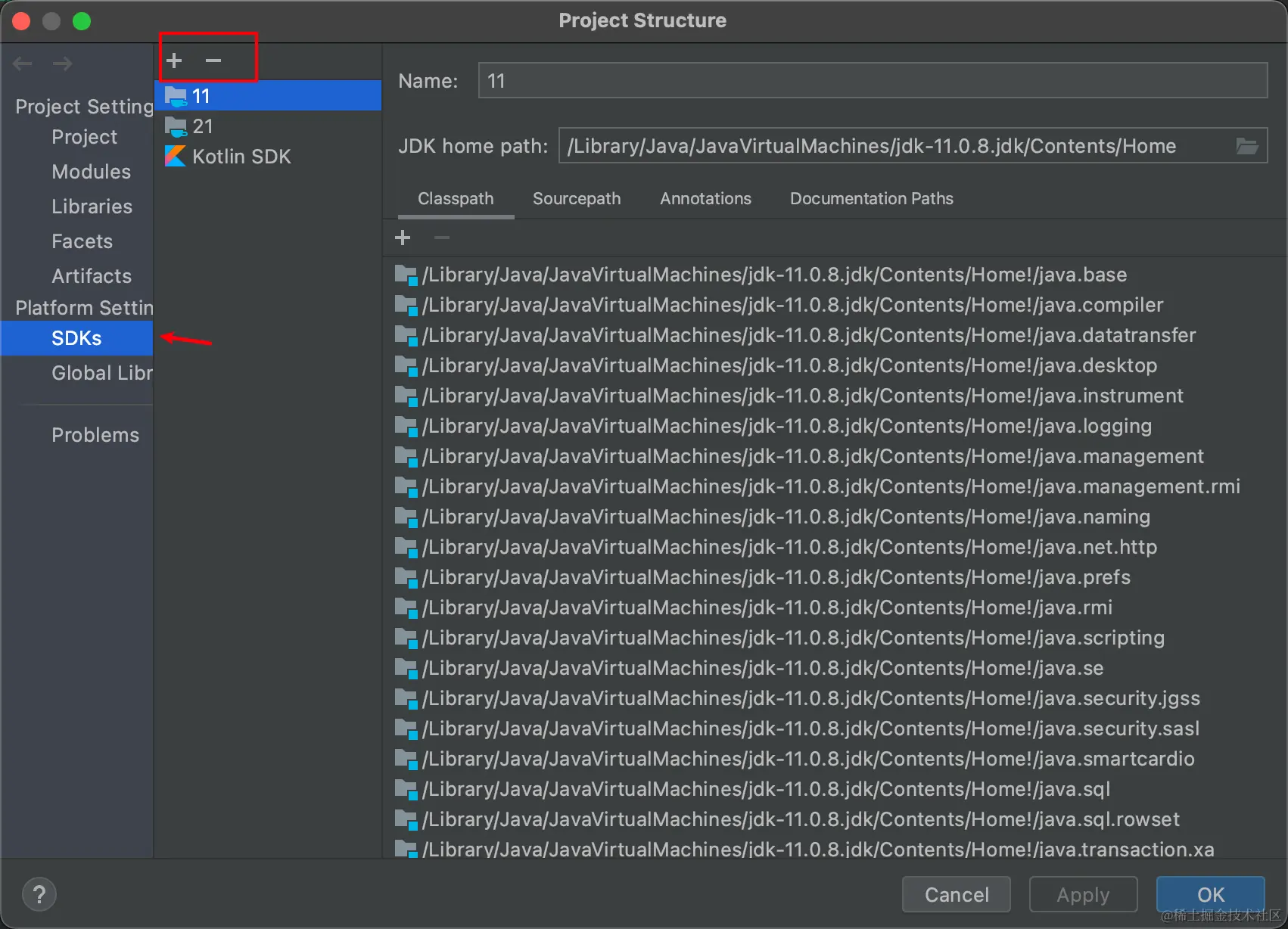Image resolution: width=1288 pixels, height=929 pixels.
Task: Open help with the question mark button
Action: point(39,894)
